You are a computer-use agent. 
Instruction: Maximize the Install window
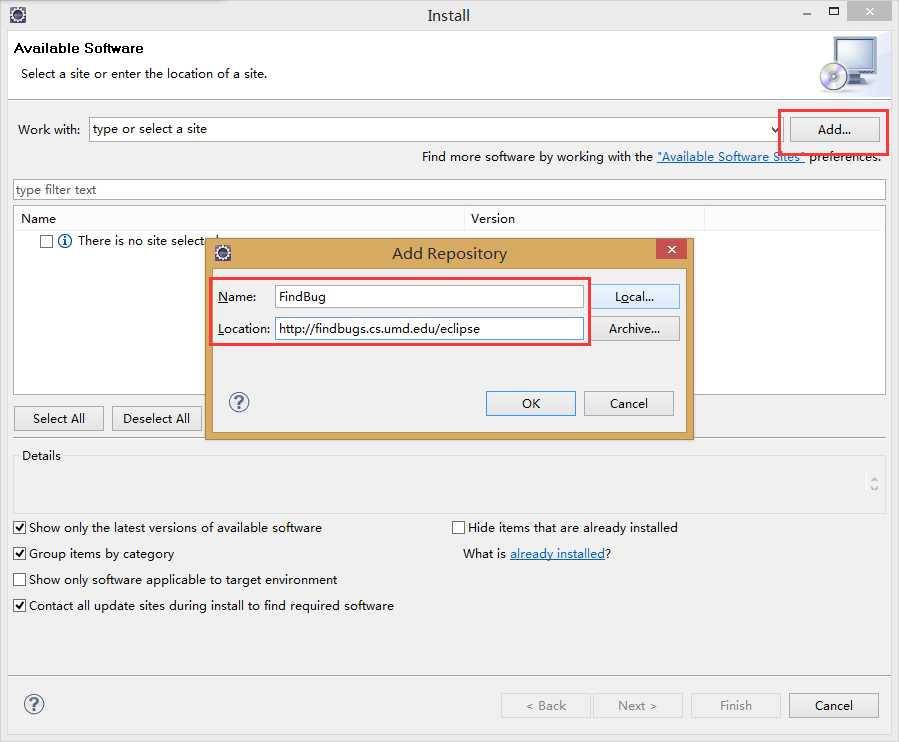[834, 11]
